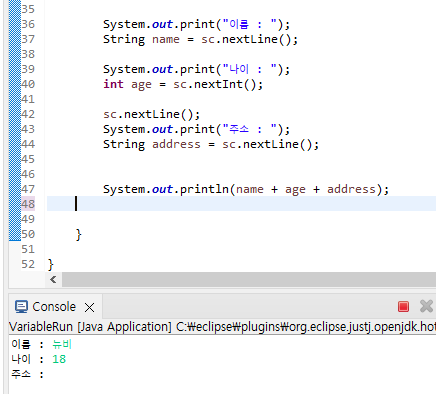Click 'nextInt()' on line 40
The width and height of the screenshot is (436, 394).
tap(225, 84)
